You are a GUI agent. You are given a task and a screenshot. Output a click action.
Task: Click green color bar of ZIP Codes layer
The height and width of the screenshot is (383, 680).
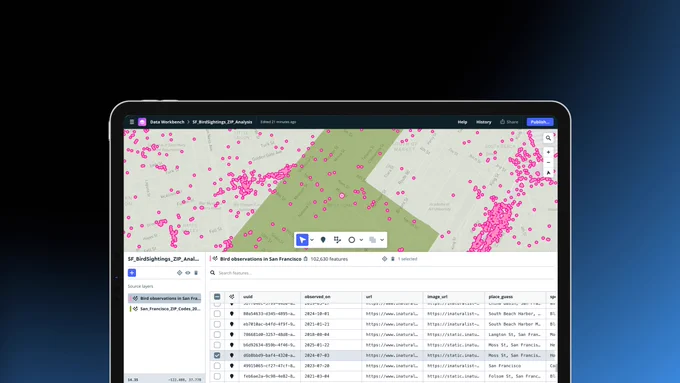tap(131, 309)
